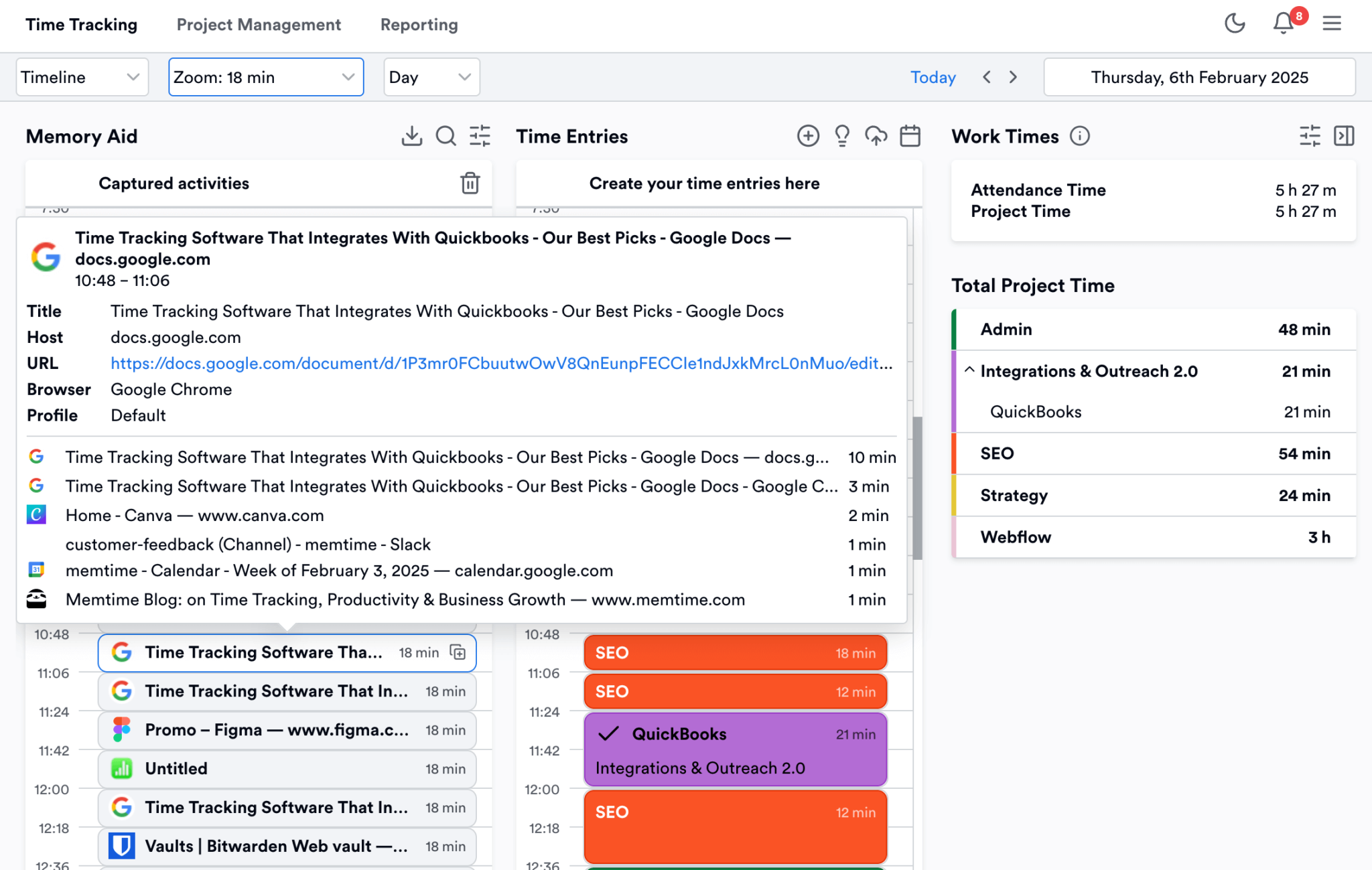Viewport: 1372px width, 870px height.
Task: Click Home - Canva activity row
Action: click(461, 515)
